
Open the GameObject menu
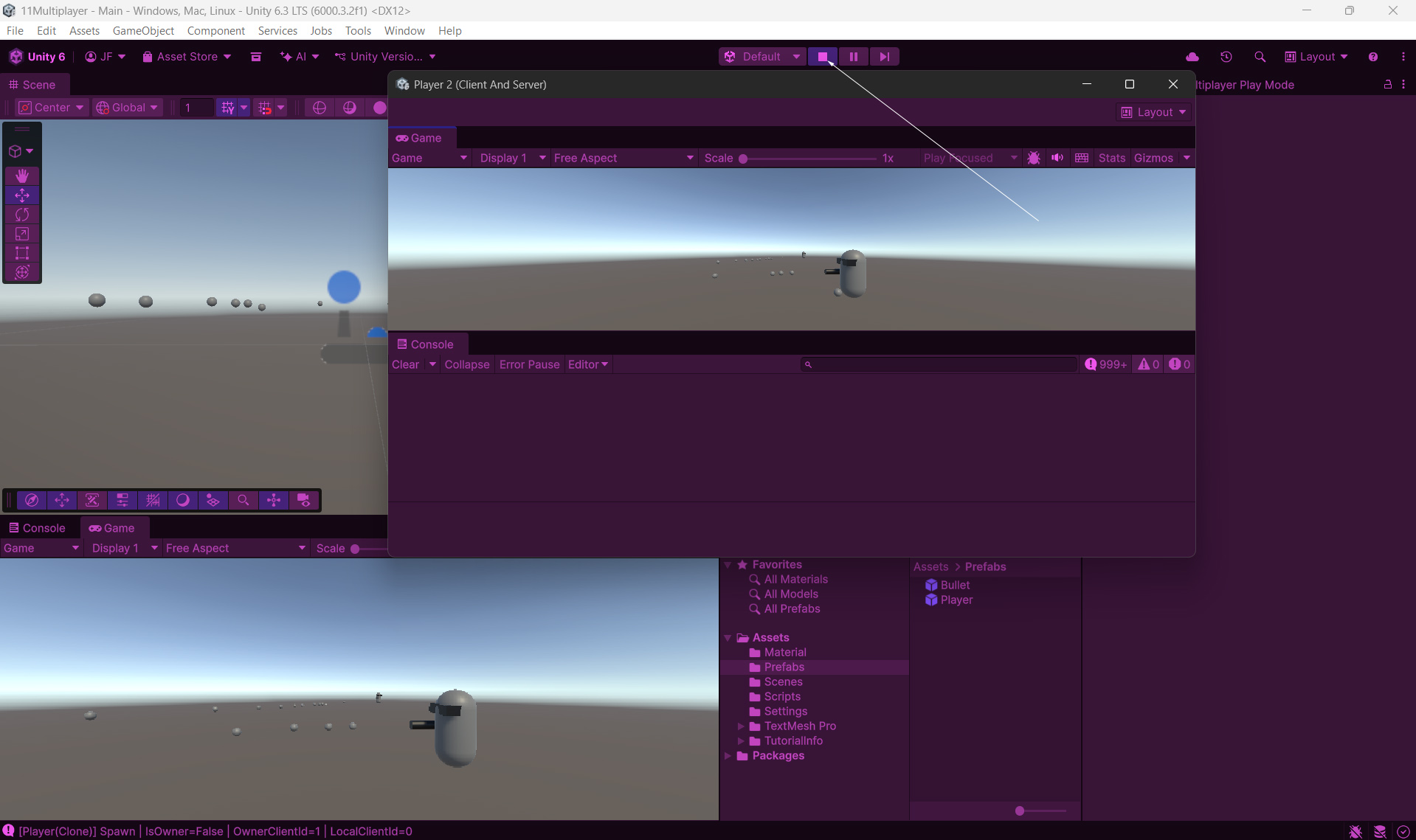click(143, 31)
